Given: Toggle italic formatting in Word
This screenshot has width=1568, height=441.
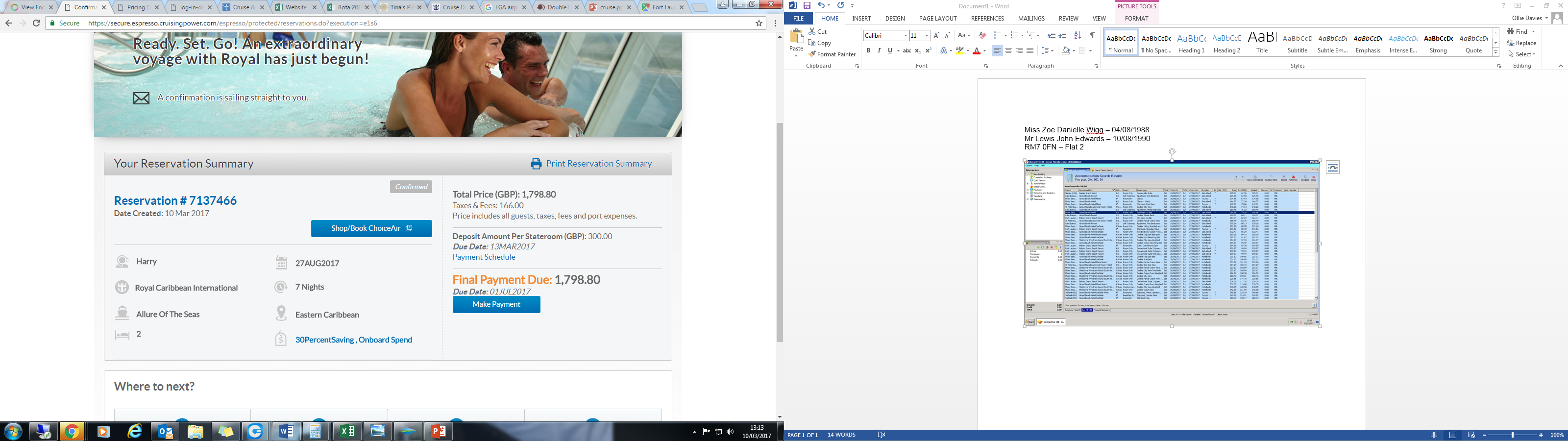Looking at the screenshot, I should click(x=879, y=50).
